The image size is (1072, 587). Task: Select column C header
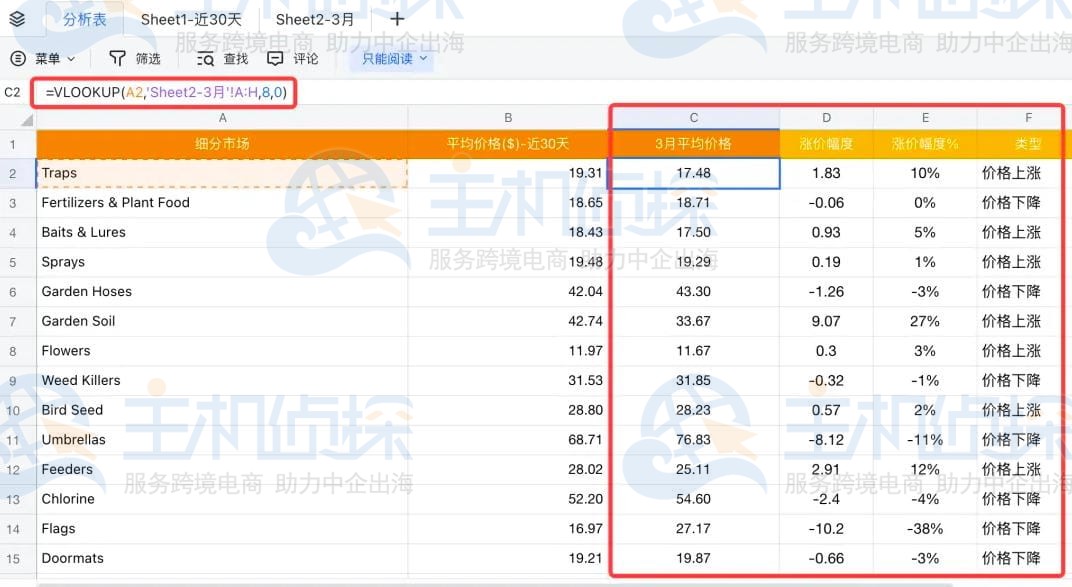(693, 117)
